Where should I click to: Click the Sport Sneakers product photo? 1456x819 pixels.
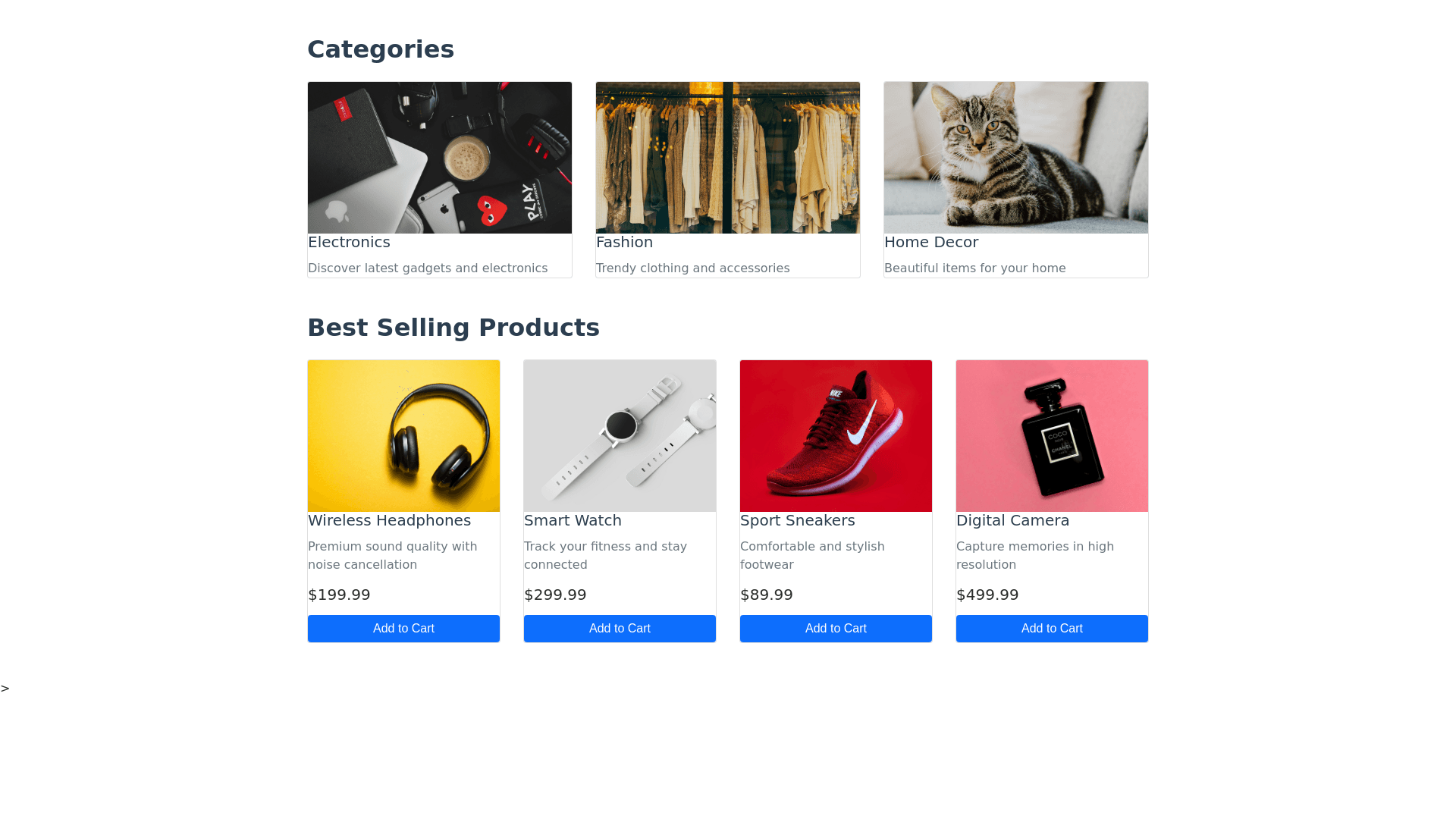836,436
